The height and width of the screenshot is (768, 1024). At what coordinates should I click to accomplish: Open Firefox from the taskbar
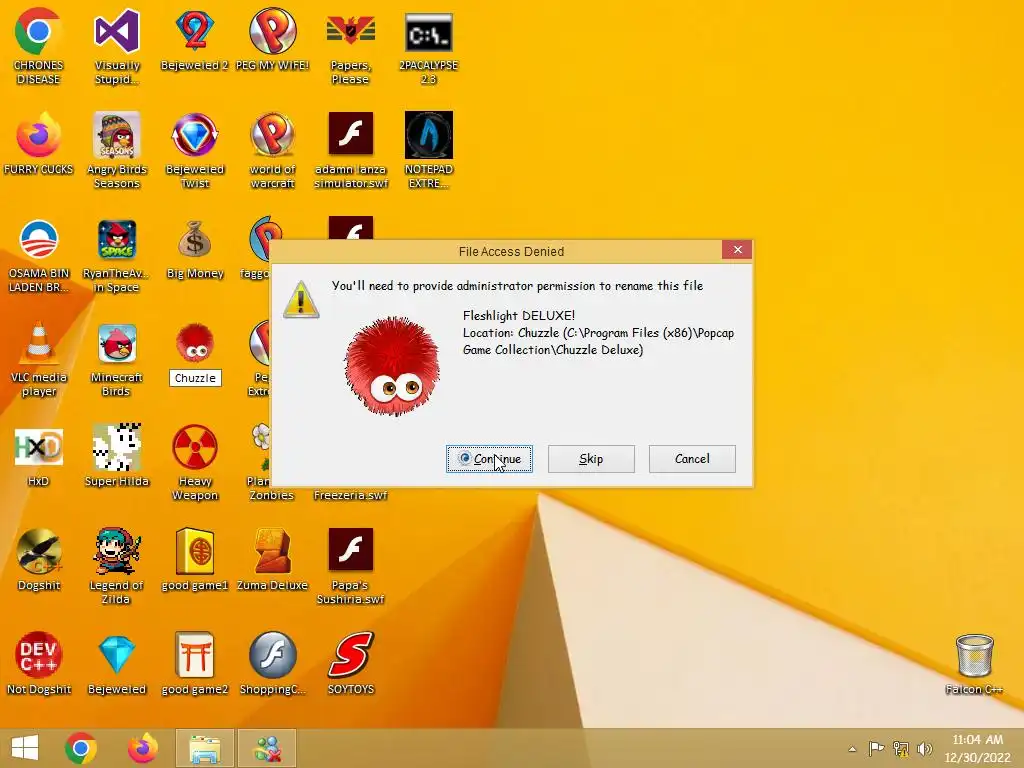pyautogui.click(x=142, y=748)
